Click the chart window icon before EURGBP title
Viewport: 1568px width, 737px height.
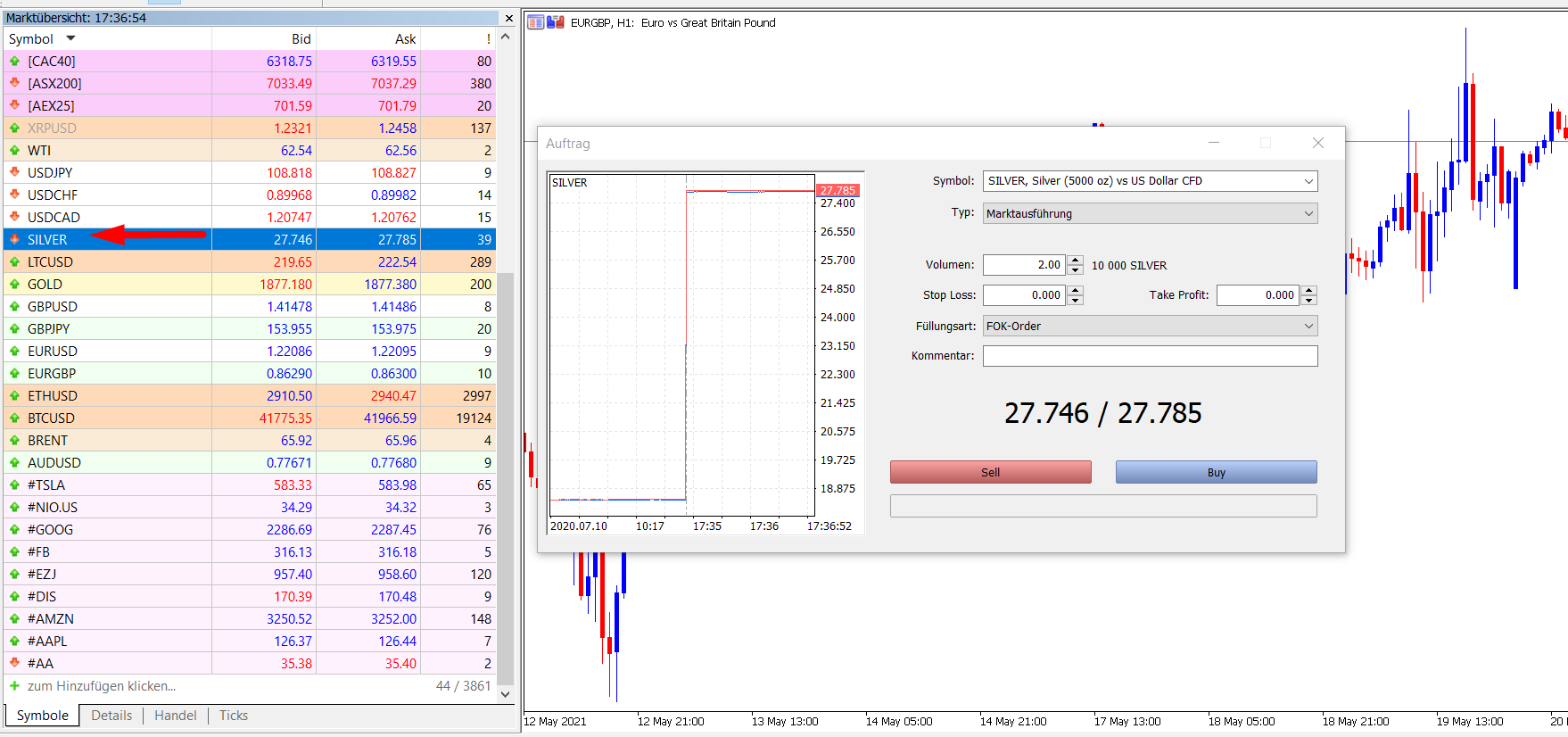pyautogui.click(x=535, y=22)
